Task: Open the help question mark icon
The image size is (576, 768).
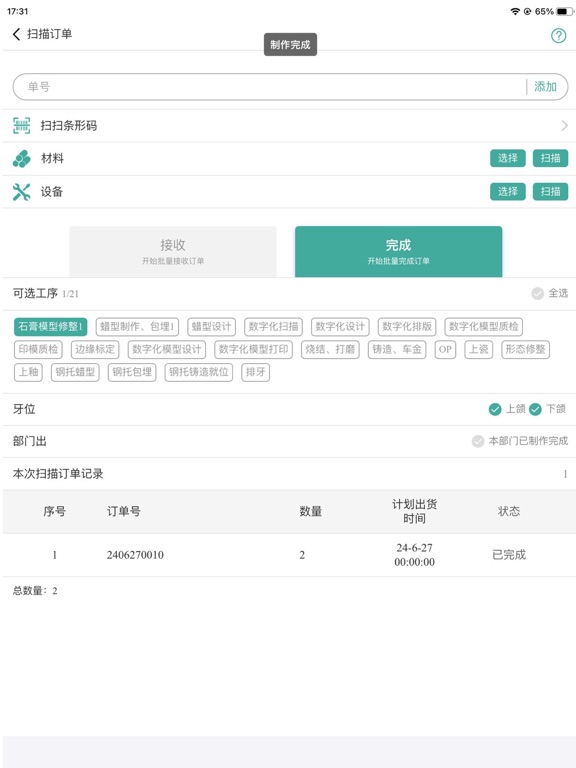Action: click(x=558, y=36)
